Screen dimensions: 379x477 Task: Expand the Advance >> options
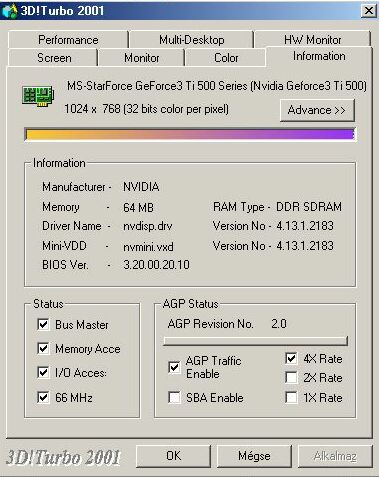click(317, 110)
